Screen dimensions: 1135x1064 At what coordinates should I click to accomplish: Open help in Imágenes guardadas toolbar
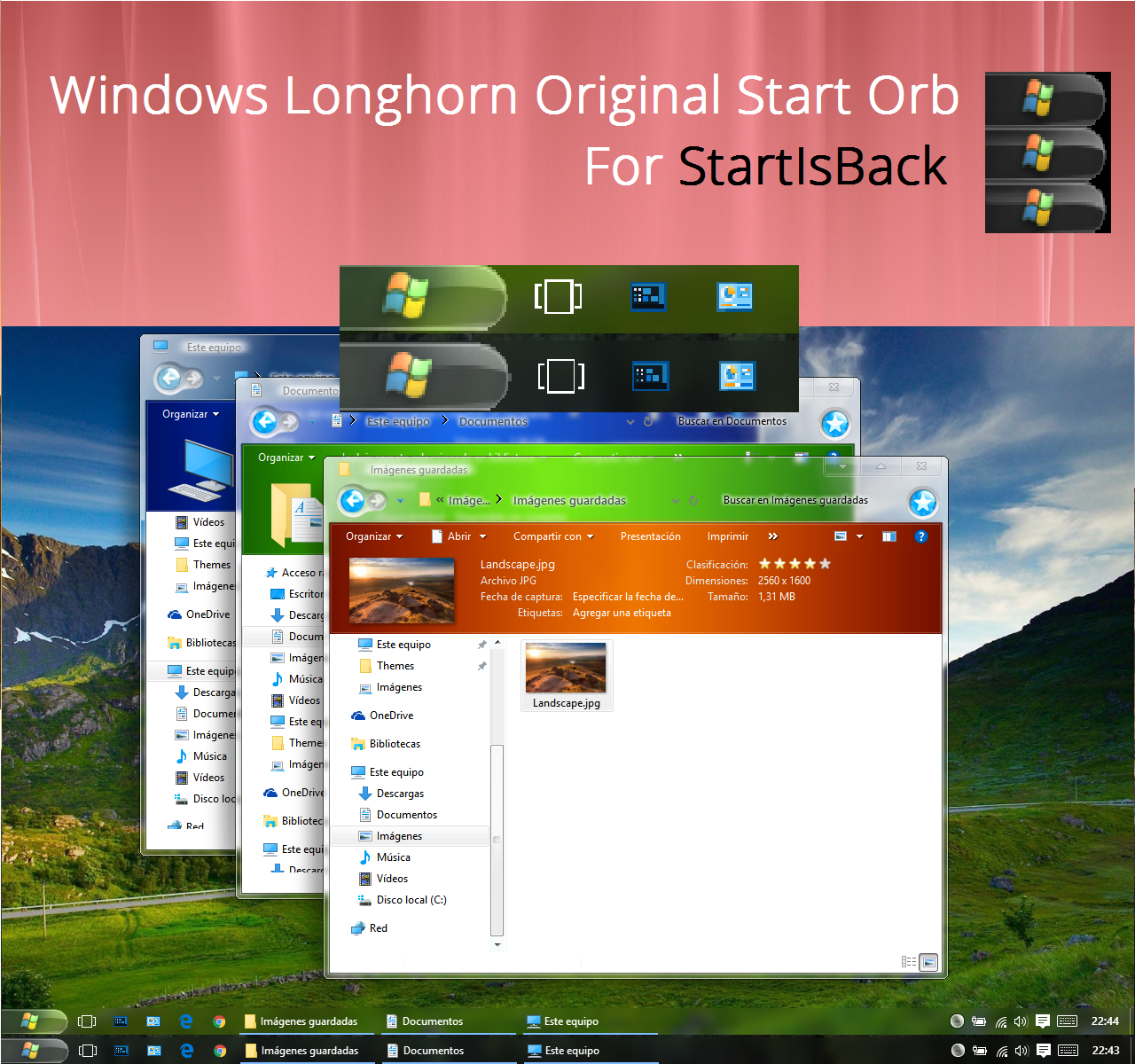pos(920,536)
